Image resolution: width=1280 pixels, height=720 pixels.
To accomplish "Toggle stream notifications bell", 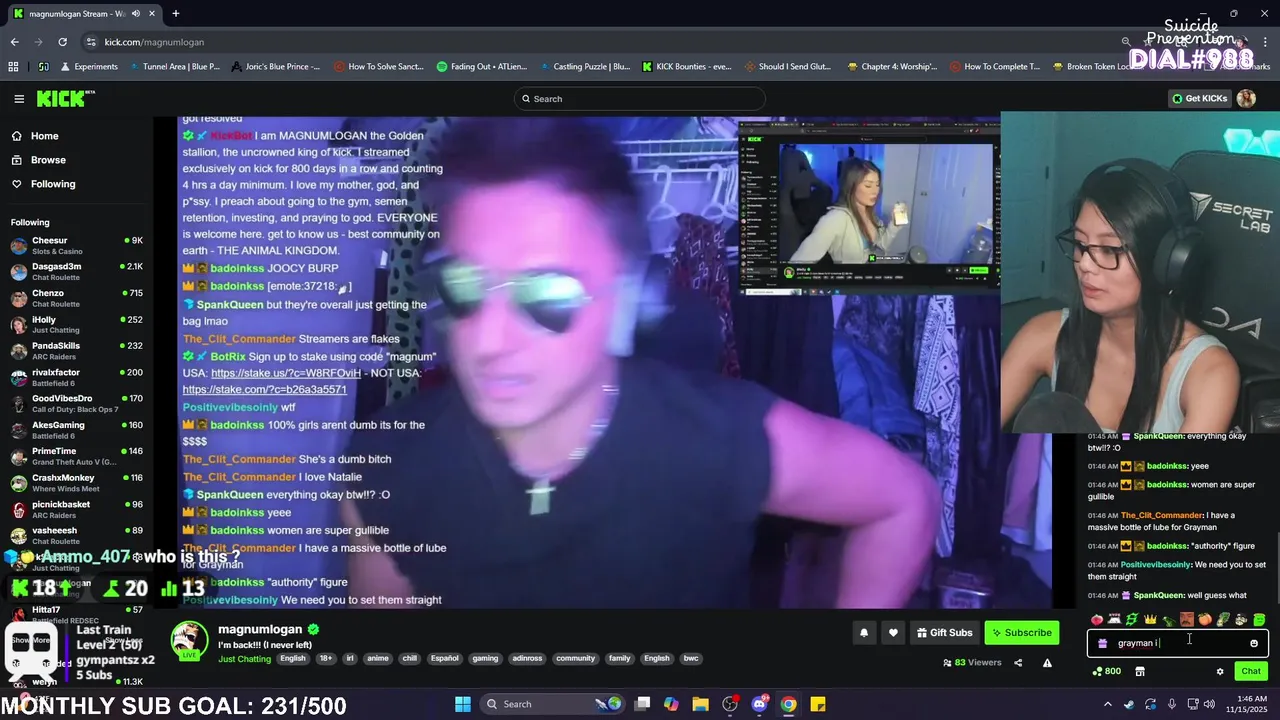I will tap(864, 633).
